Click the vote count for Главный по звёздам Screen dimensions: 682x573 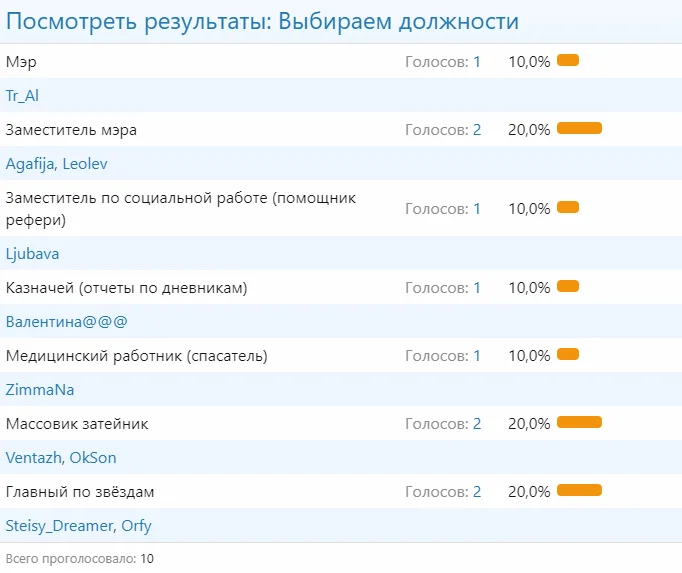[476, 492]
